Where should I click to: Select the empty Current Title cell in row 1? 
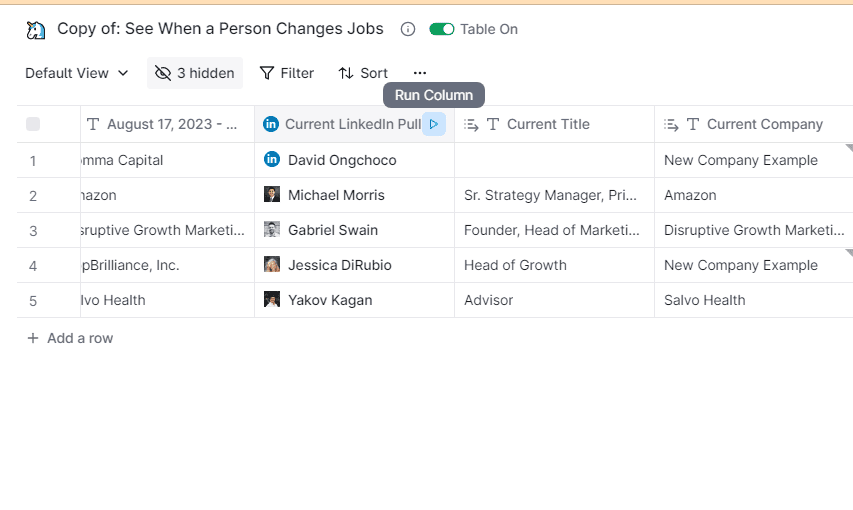click(x=554, y=160)
